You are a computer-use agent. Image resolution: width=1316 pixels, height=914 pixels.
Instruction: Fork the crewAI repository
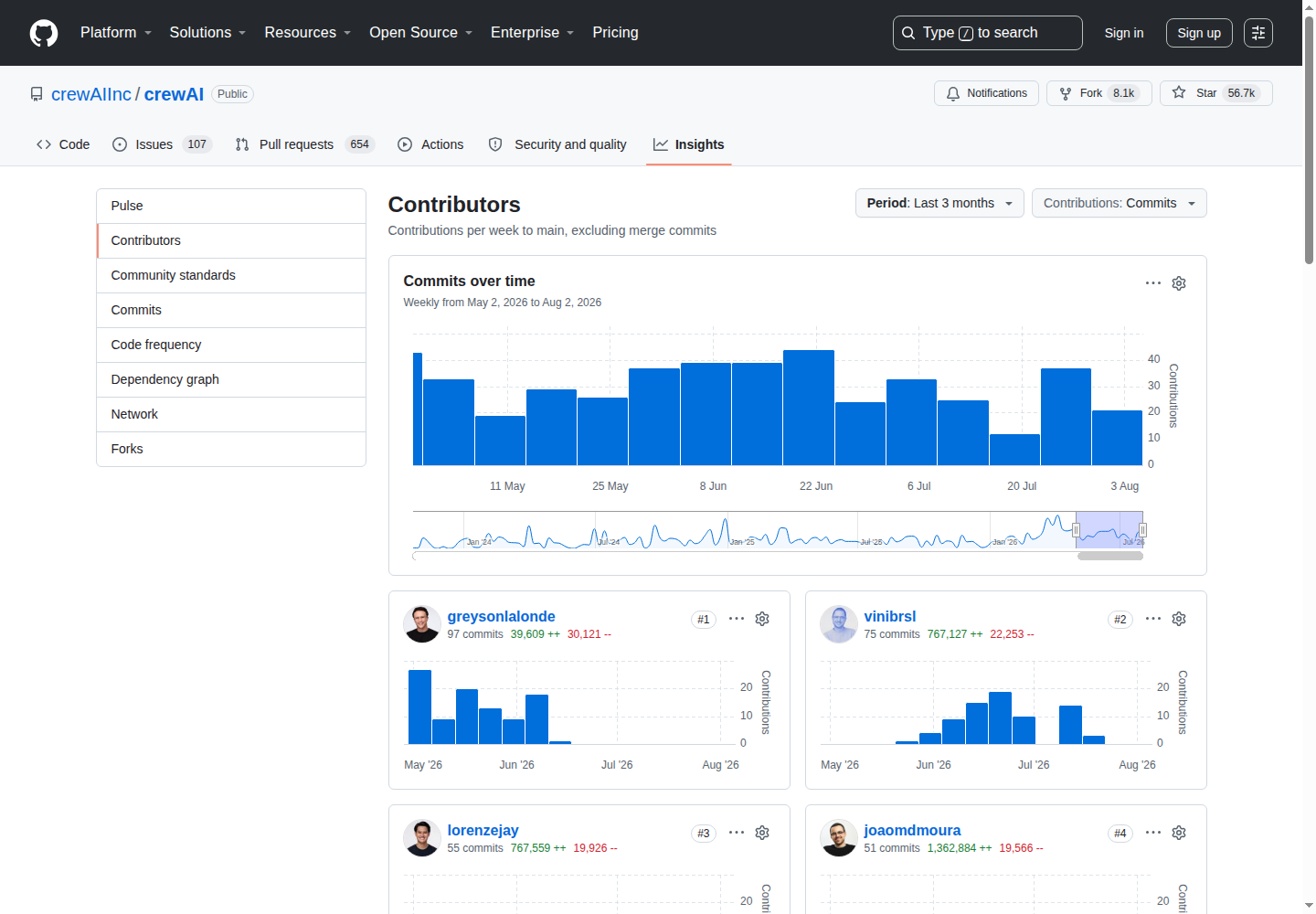coord(1099,93)
